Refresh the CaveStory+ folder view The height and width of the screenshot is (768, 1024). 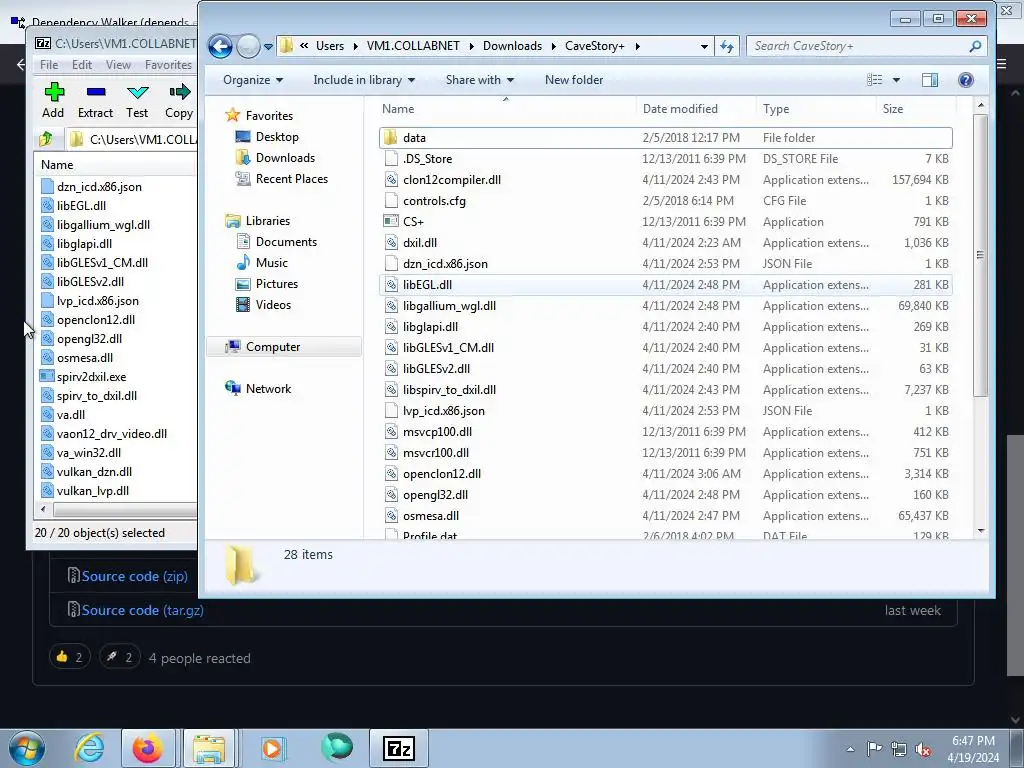point(727,46)
